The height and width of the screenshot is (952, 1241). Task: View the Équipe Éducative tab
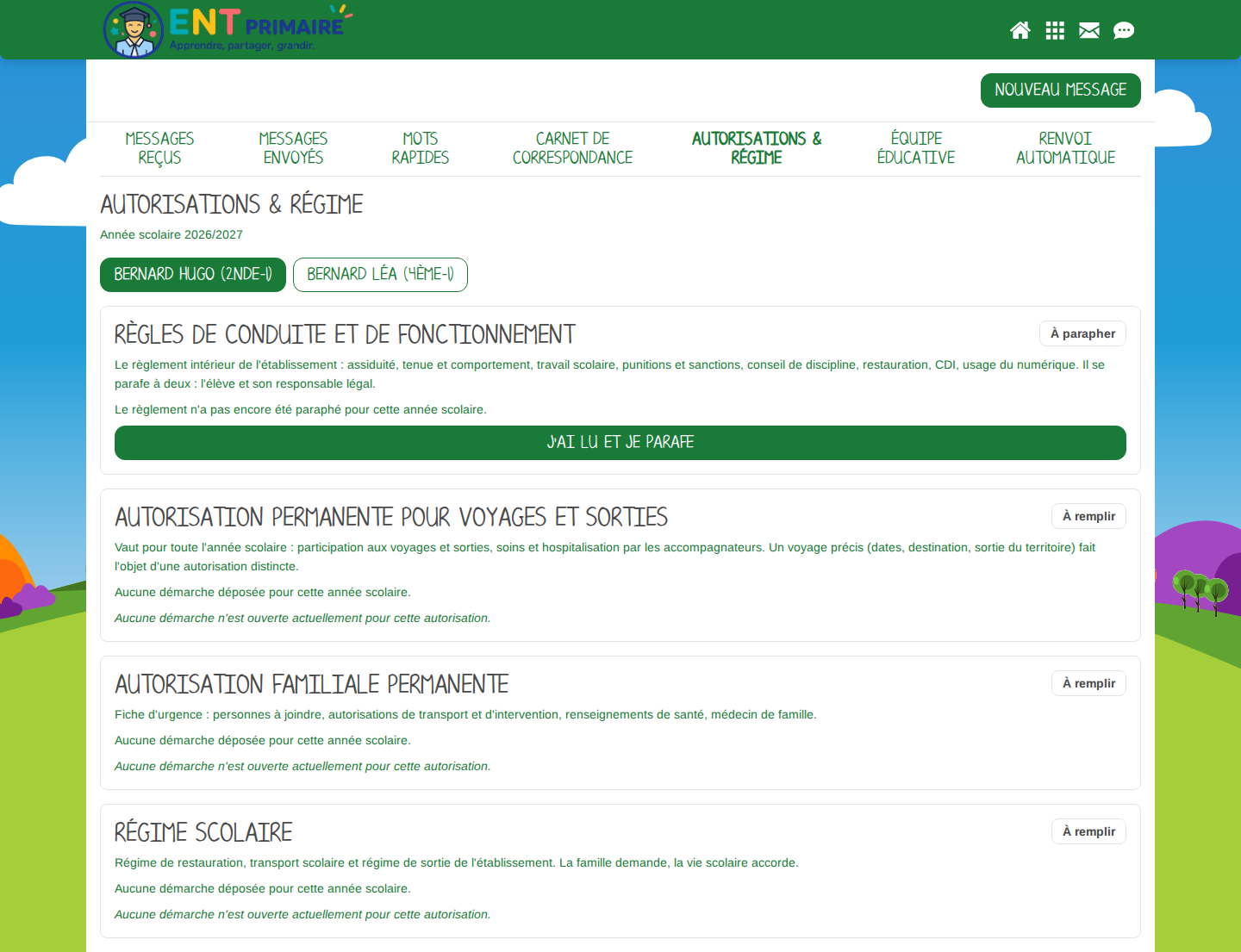tap(916, 148)
